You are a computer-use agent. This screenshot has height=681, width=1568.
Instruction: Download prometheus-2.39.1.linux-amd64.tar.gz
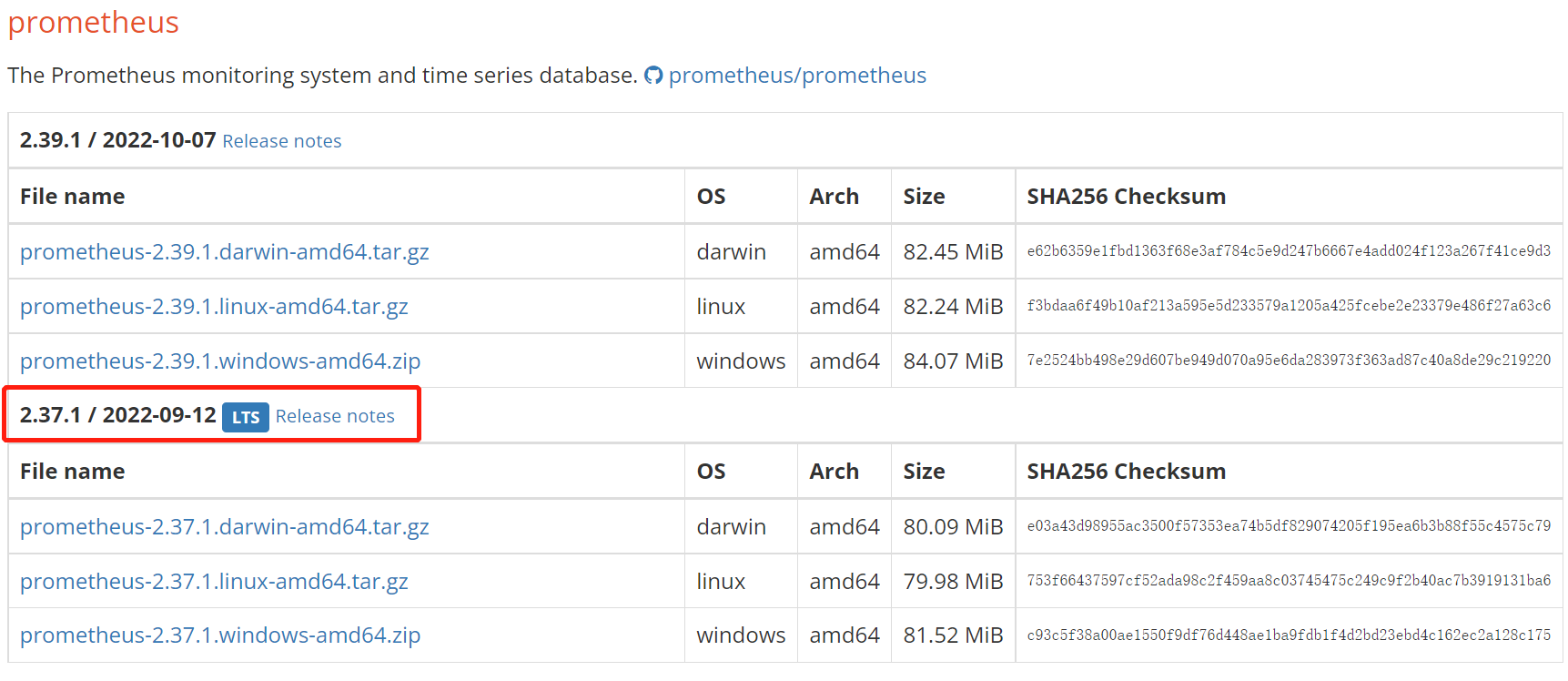214,307
